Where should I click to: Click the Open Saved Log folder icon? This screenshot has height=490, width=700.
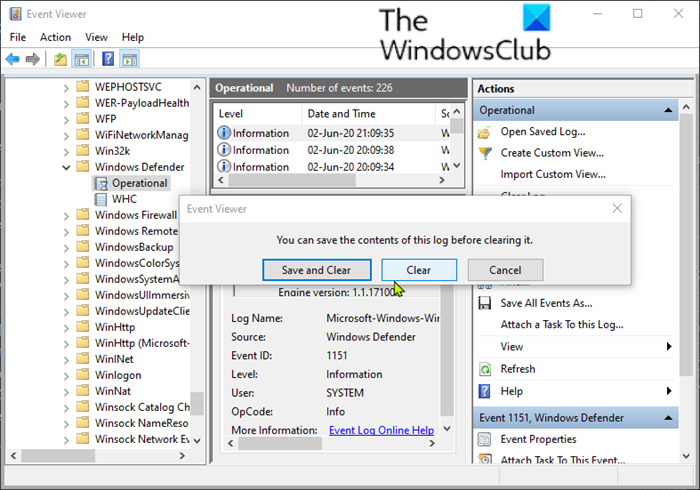pos(484,132)
